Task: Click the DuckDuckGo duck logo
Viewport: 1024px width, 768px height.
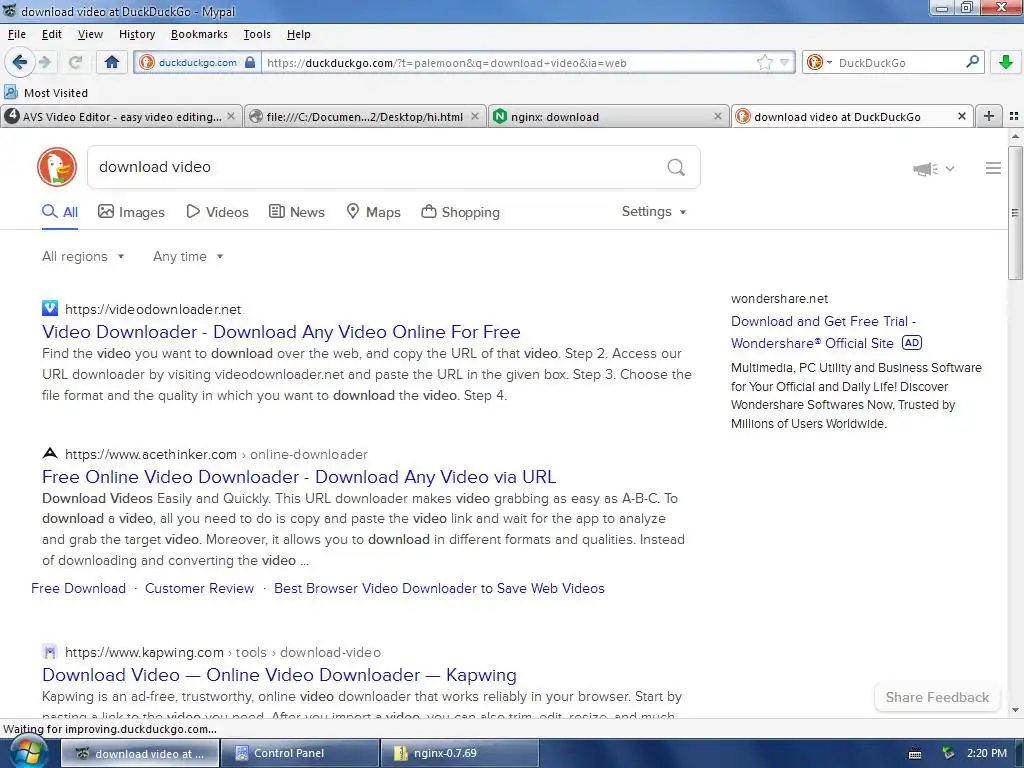Action: [x=57, y=167]
